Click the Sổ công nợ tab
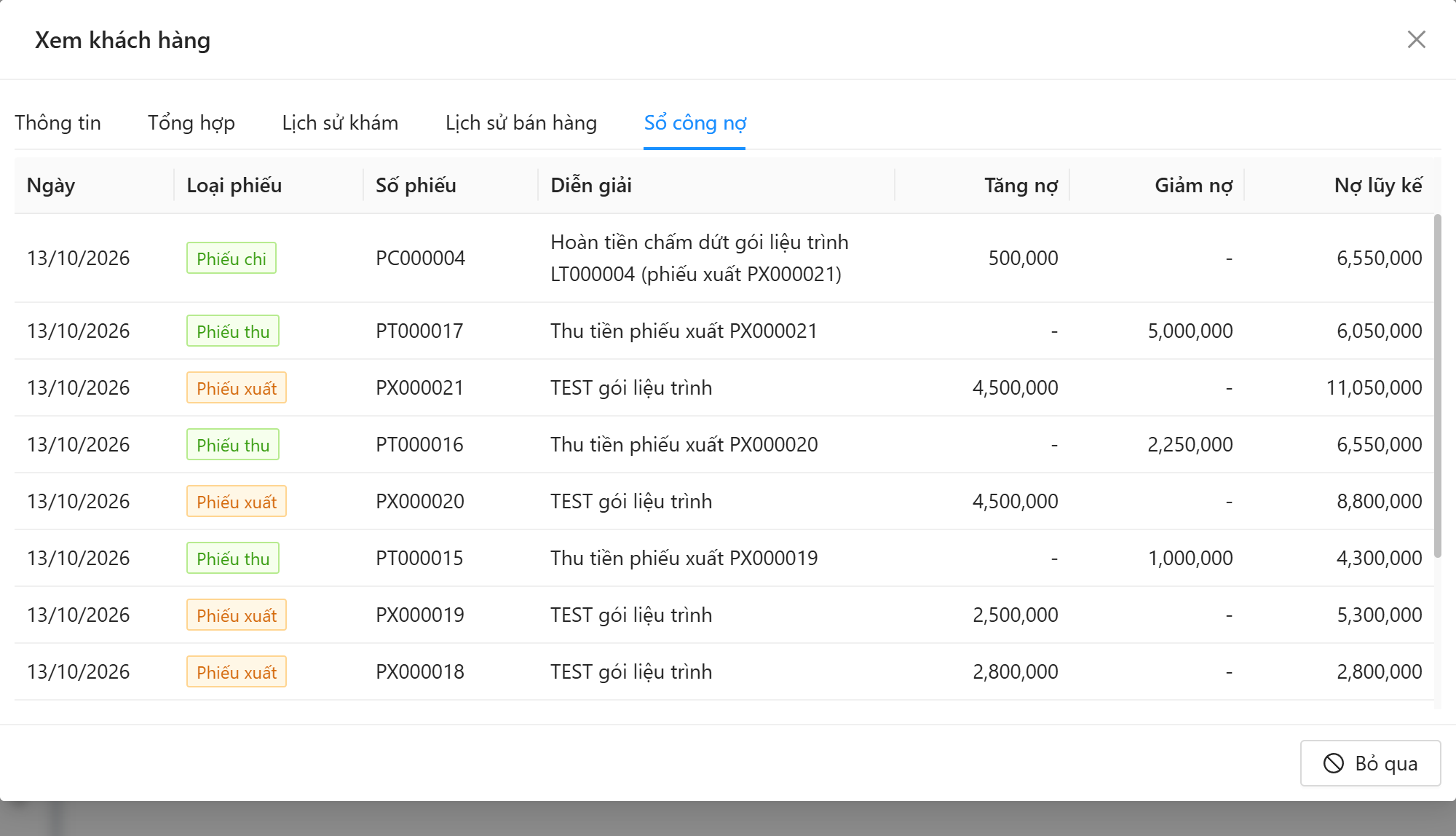The height and width of the screenshot is (836, 1456). point(695,122)
